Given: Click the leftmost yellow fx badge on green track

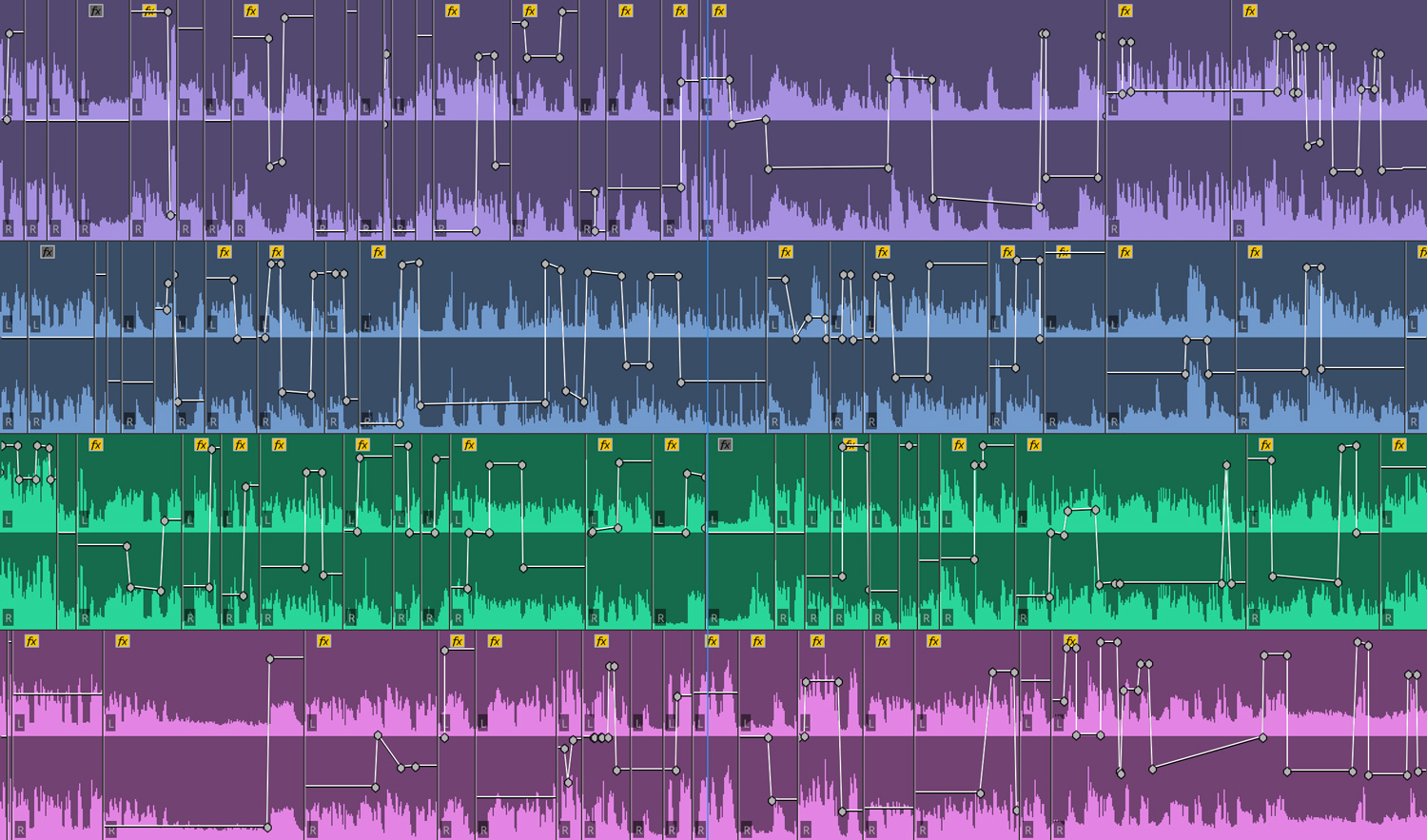Looking at the screenshot, I should click(x=95, y=445).
